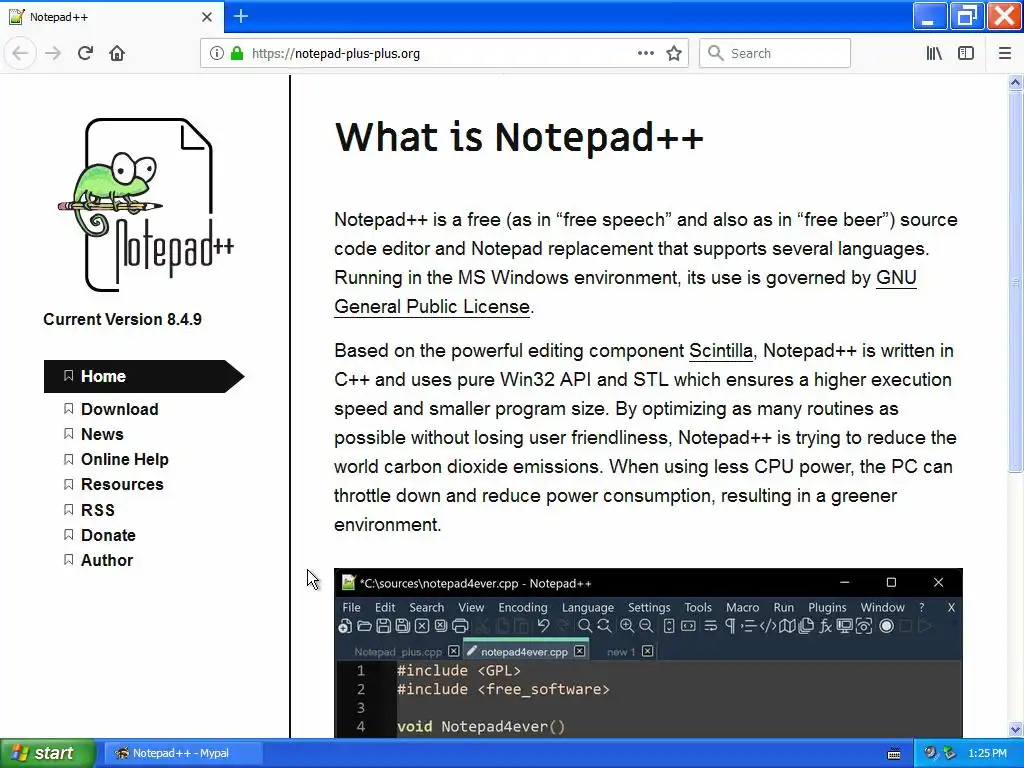This screenshot has width=1024, height=768.
Task: Click the vertical page scrollbar thumb
Action: click(x=1015, y=281)
